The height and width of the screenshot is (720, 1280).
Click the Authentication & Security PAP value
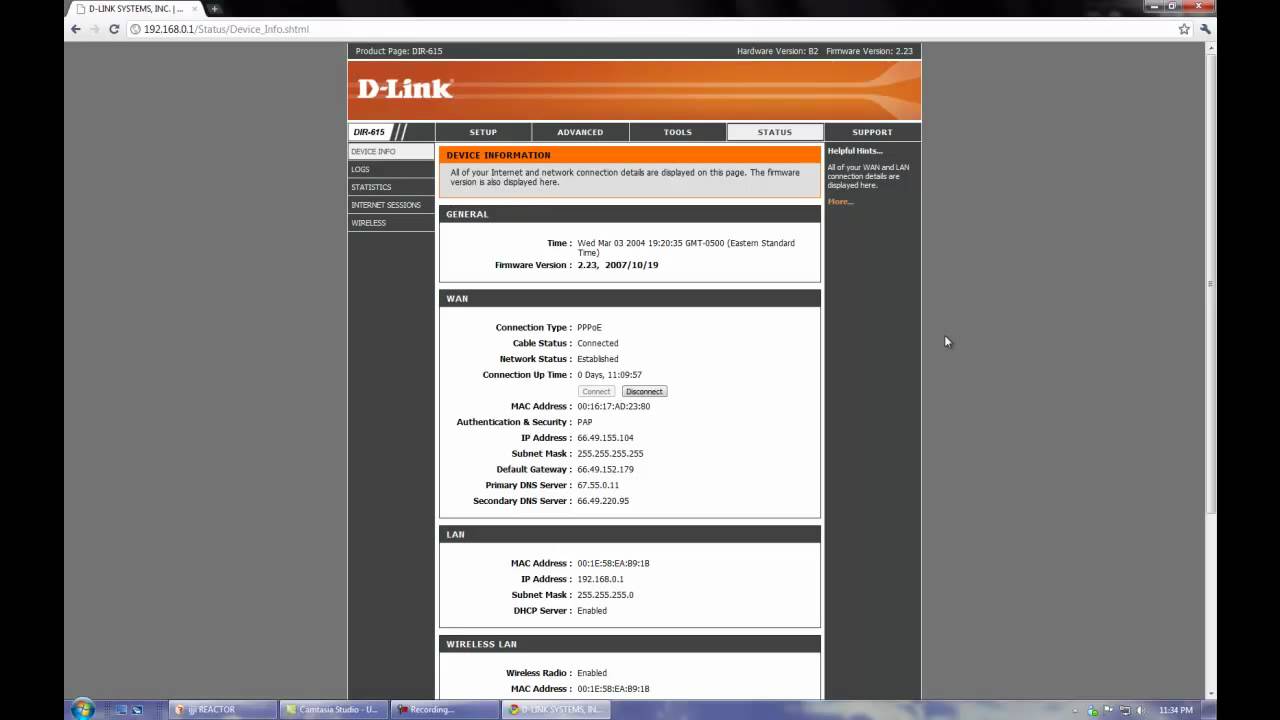coord(584,422)
